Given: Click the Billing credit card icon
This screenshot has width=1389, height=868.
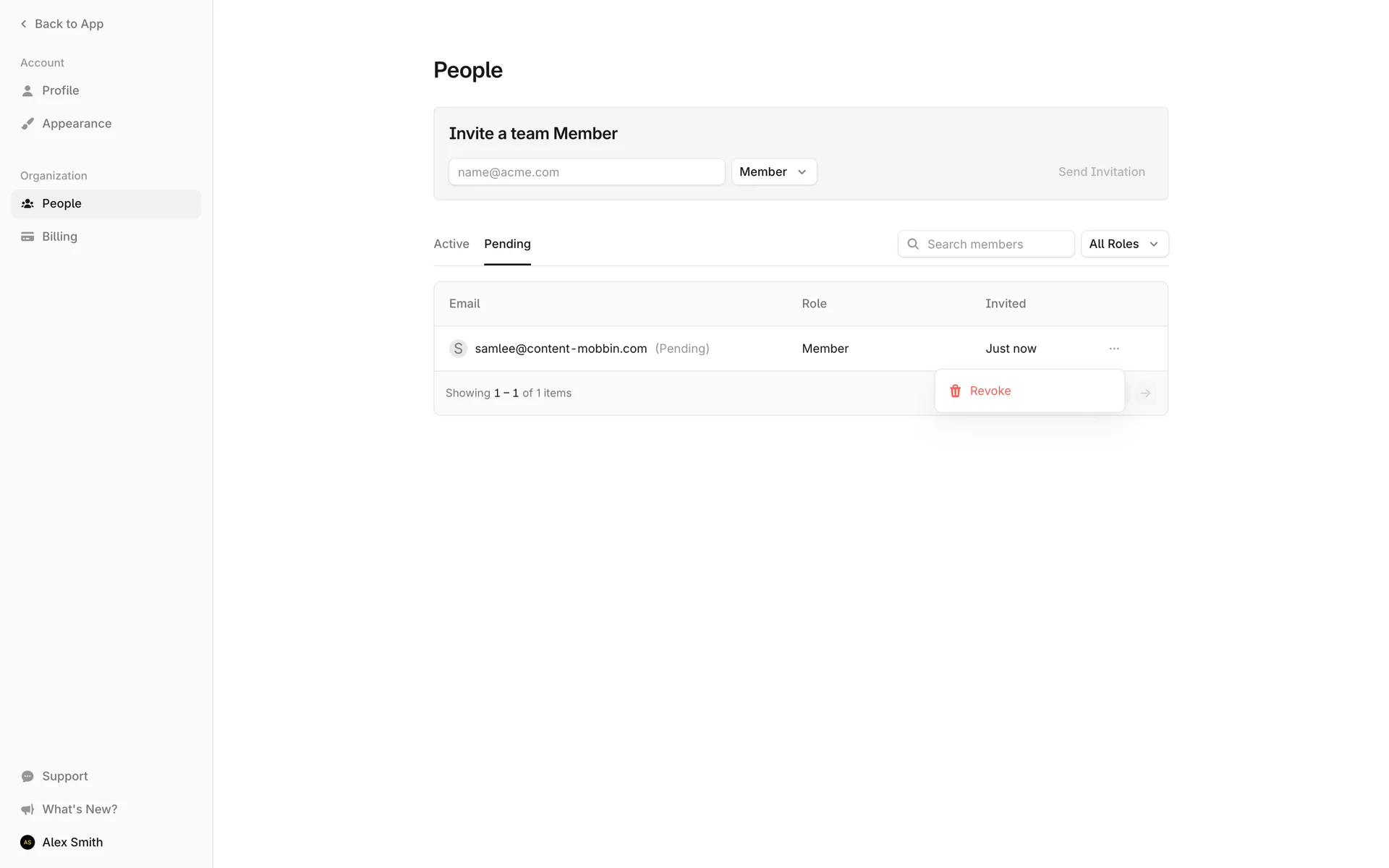Looking at the screenshot, I should tap(27, 237).
